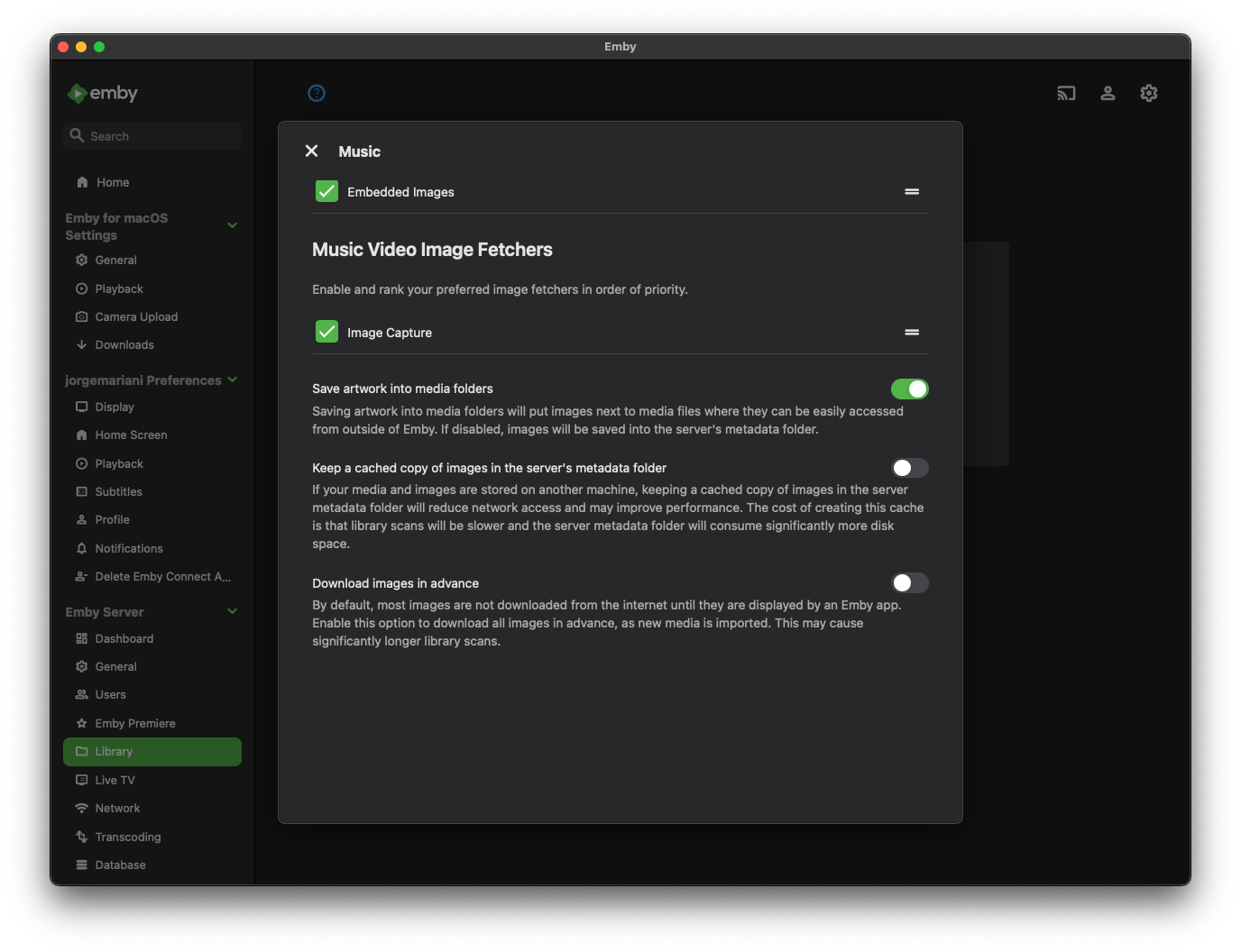Select Transcoding from the sidebar
This screenshot has height=952, width=1241.
(x=128, y=838)
